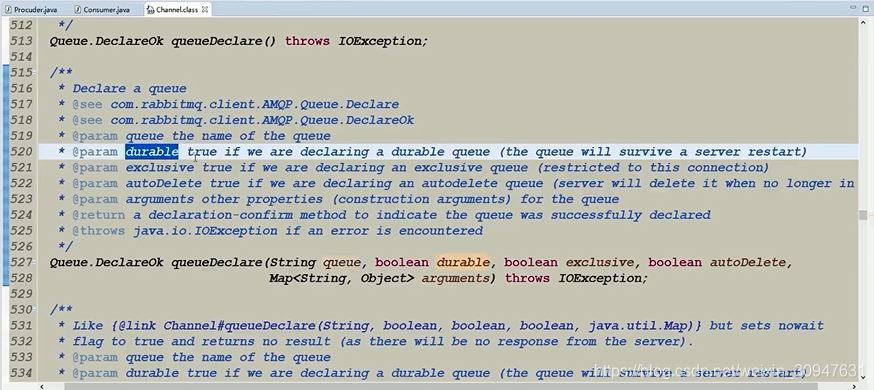Click line number 529 in the gutter
The width and height of the screenshot is (874, 390).
pos(21,294)
